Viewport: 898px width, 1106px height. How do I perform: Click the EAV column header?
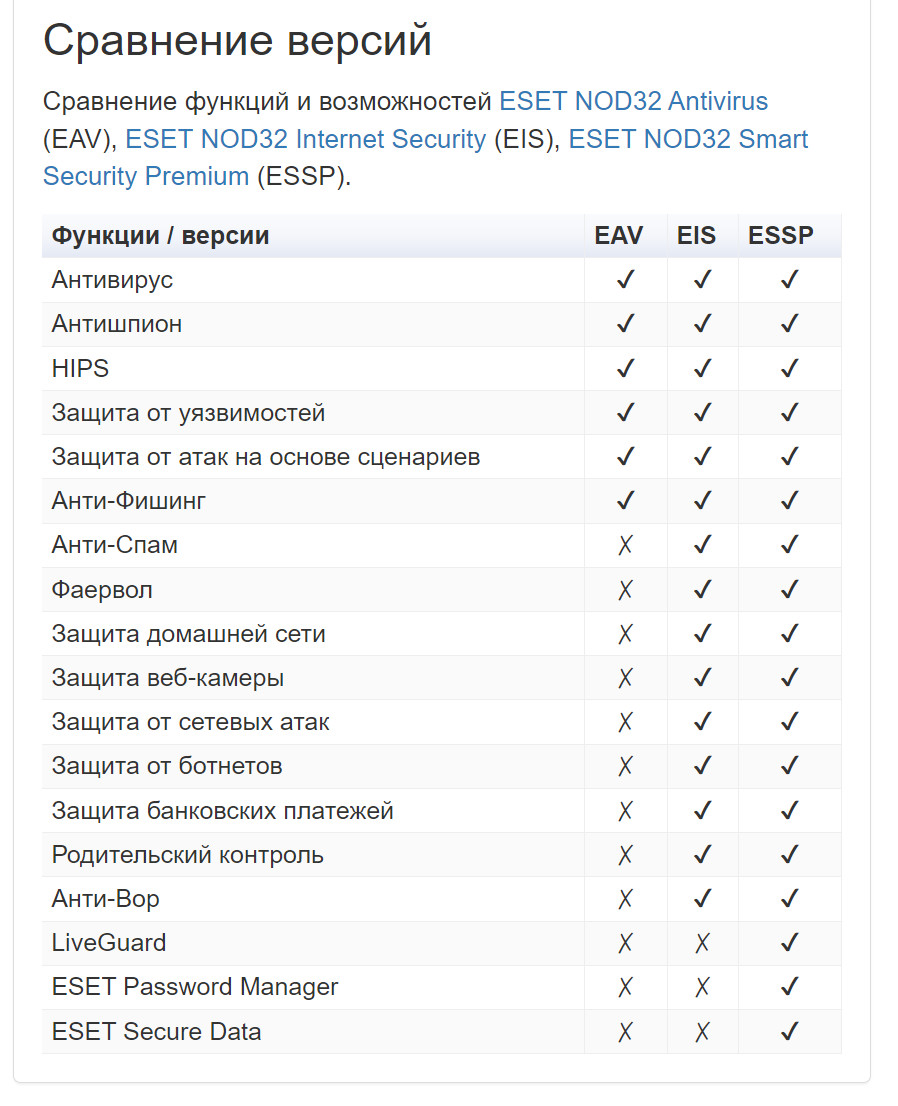[619, 236]
